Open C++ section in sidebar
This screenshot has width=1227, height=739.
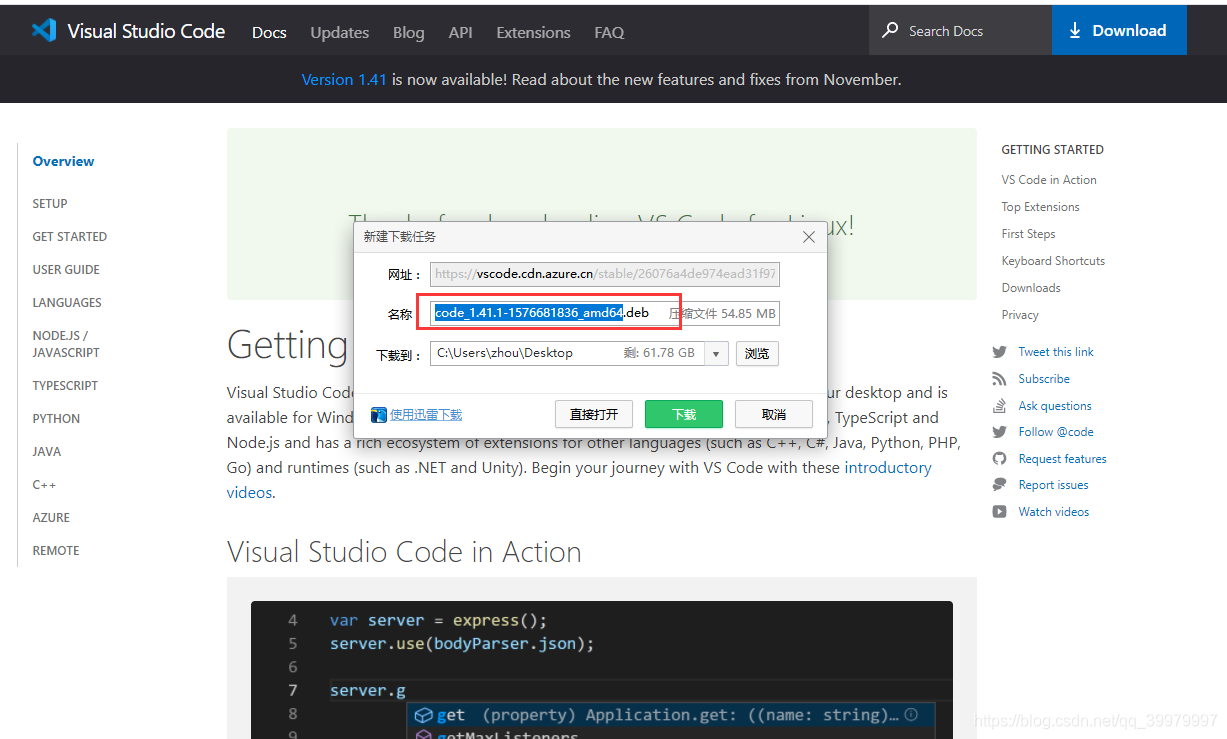[x=45, y=485]
